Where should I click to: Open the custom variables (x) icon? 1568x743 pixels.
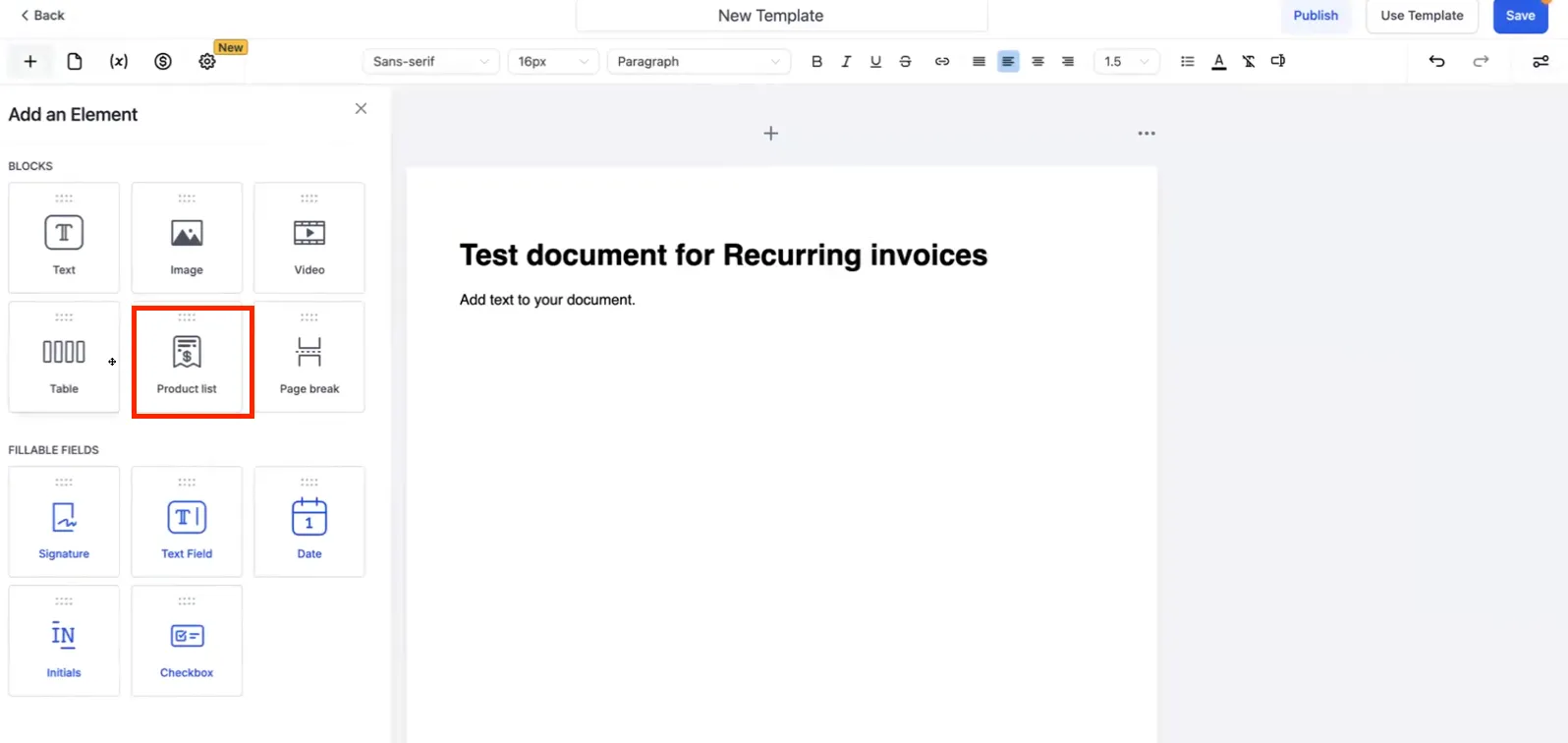point(119,61)
